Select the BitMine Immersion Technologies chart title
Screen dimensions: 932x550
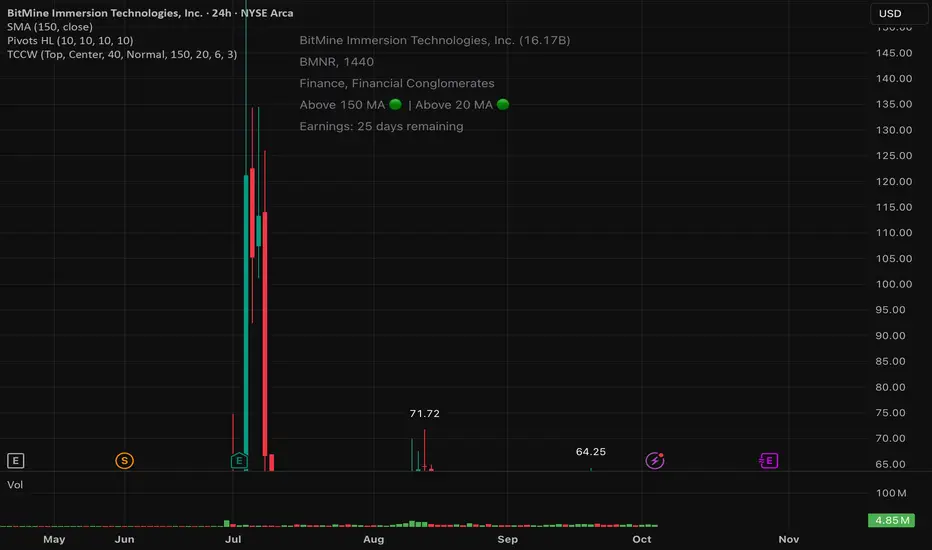(x=150, y=12)
